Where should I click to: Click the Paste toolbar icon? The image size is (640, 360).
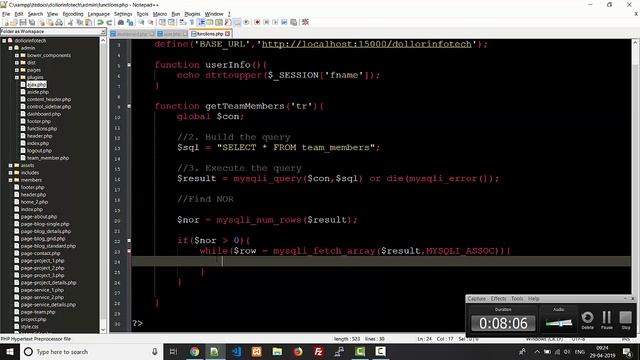coord(88,22)
